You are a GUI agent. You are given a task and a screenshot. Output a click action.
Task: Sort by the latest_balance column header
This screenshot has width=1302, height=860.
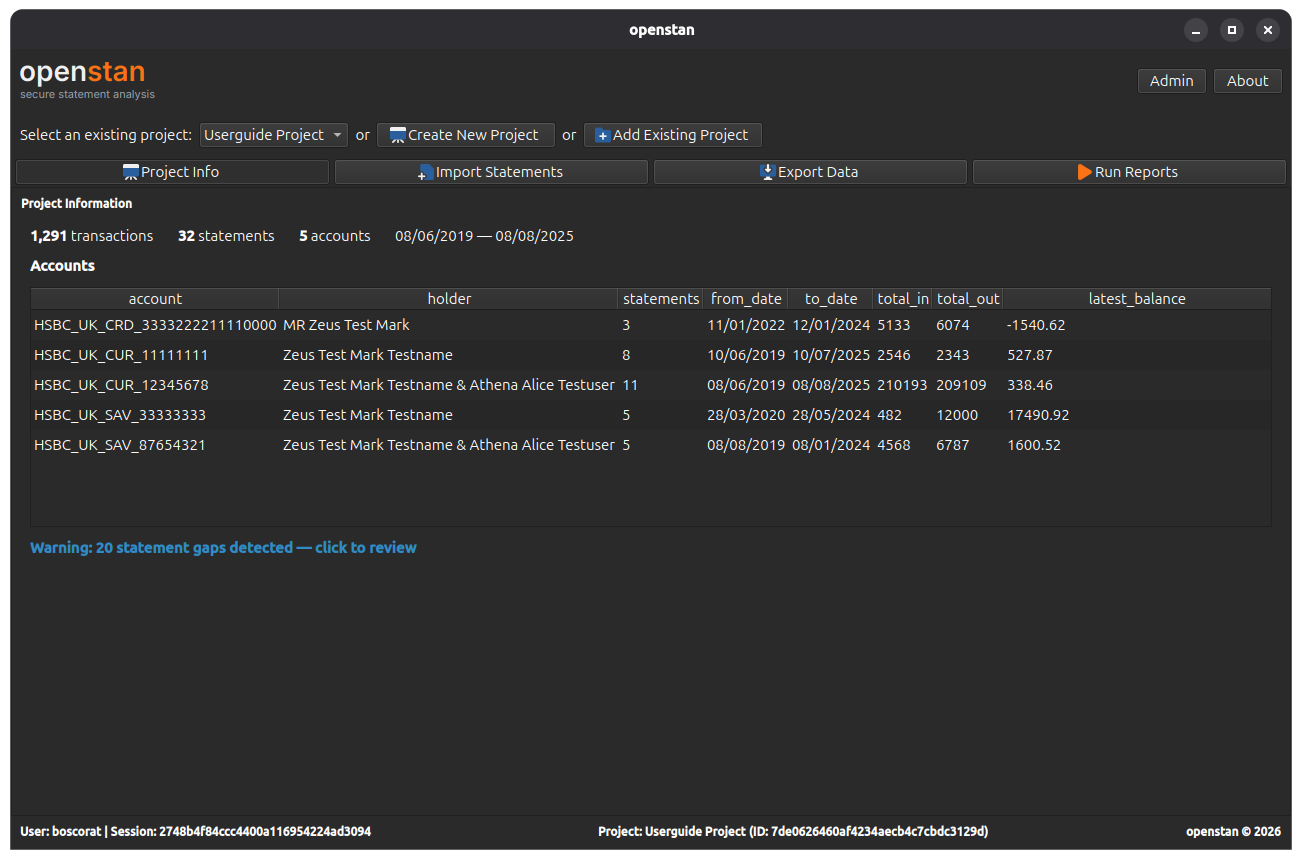point(1137,299)
